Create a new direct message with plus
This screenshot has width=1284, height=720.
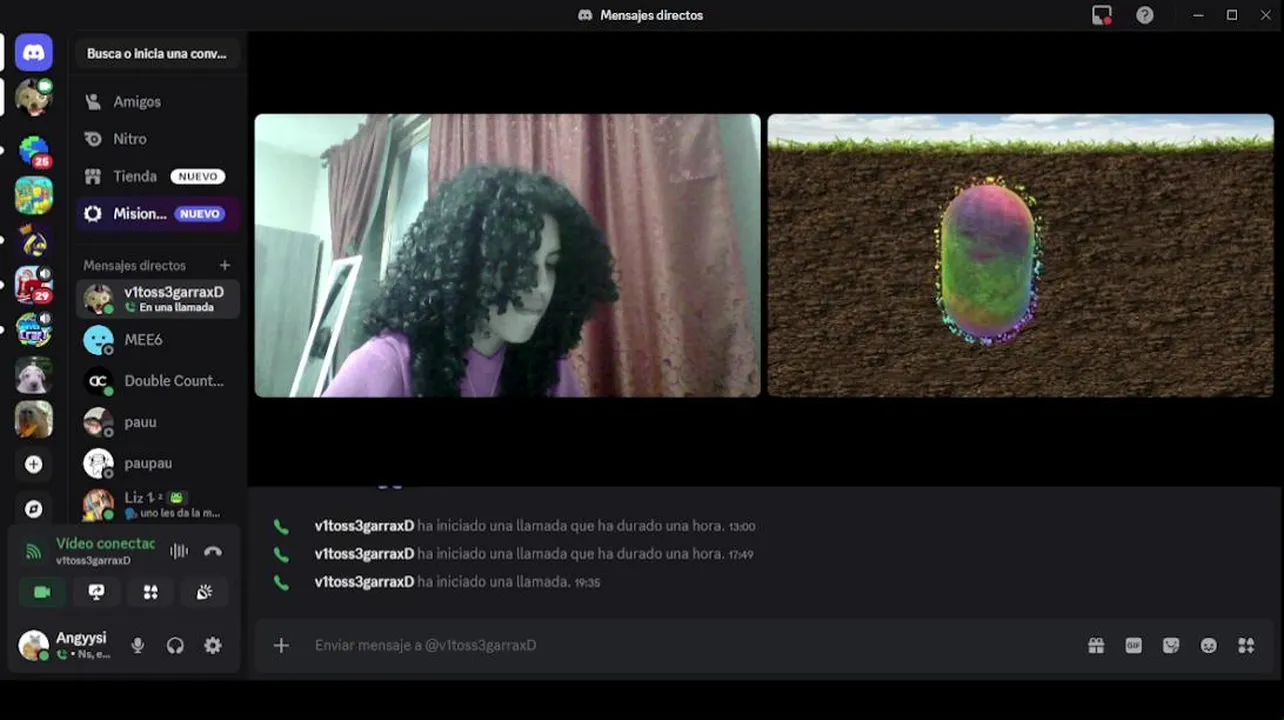point(225,265)
